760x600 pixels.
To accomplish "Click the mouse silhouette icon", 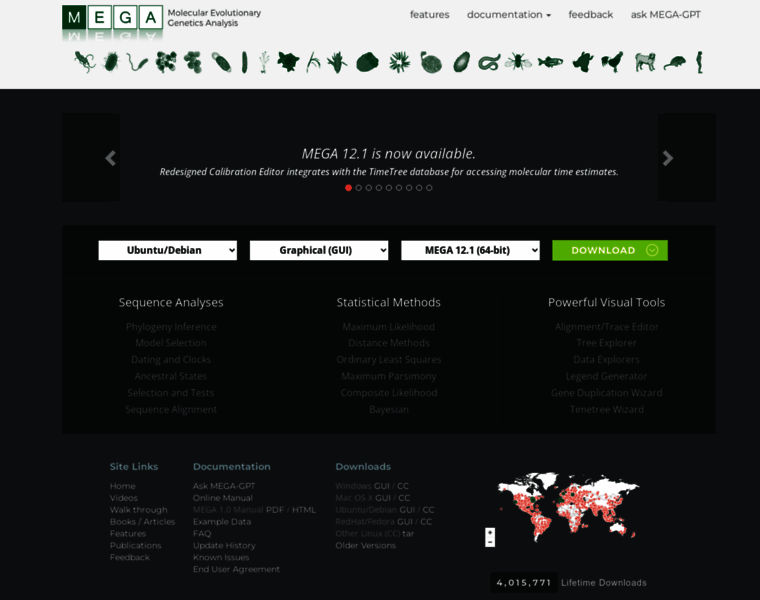I will click(675, 63).
